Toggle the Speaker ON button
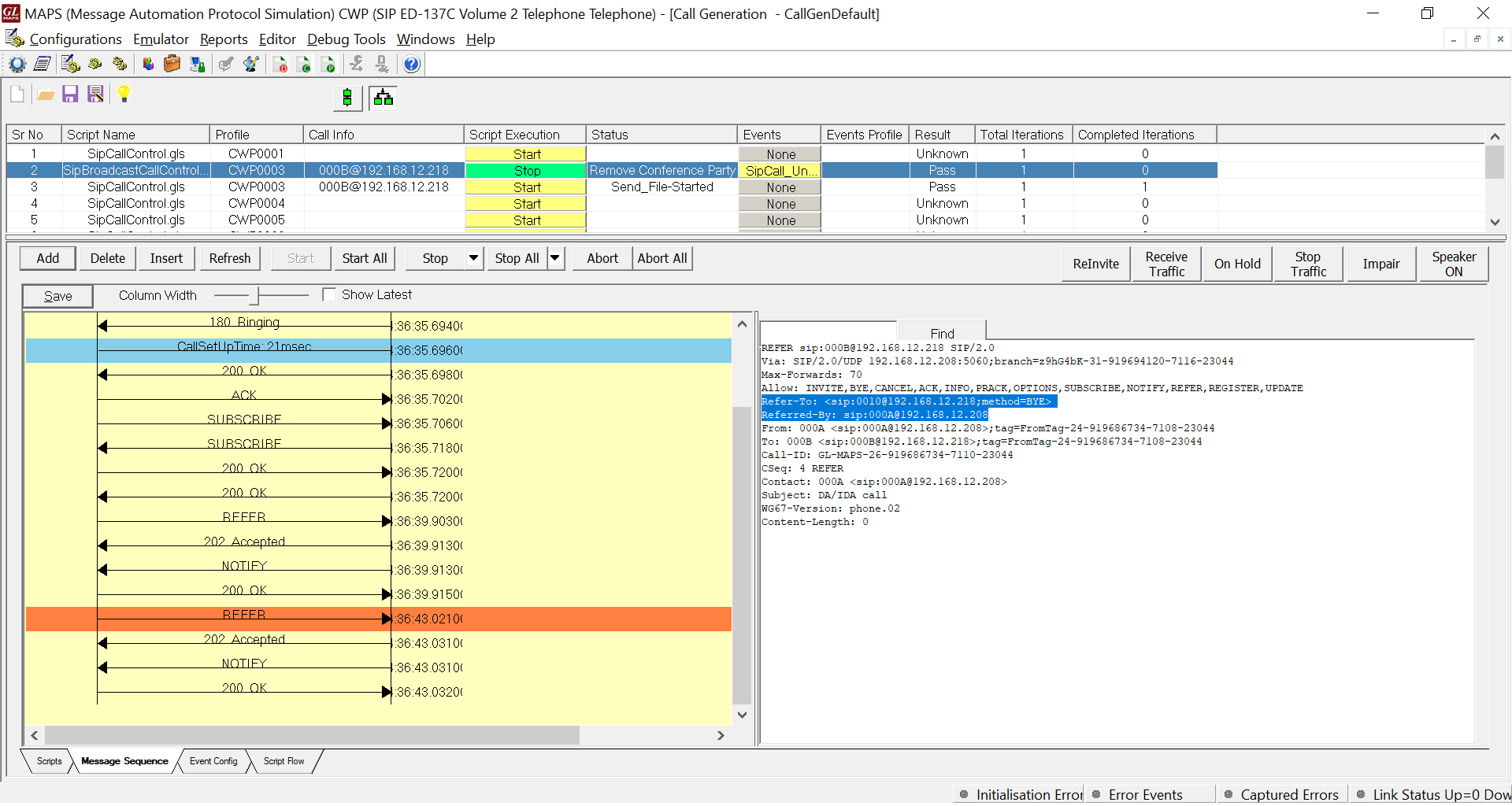This screenshot has height=806, width=1512. click(1454, 264)
